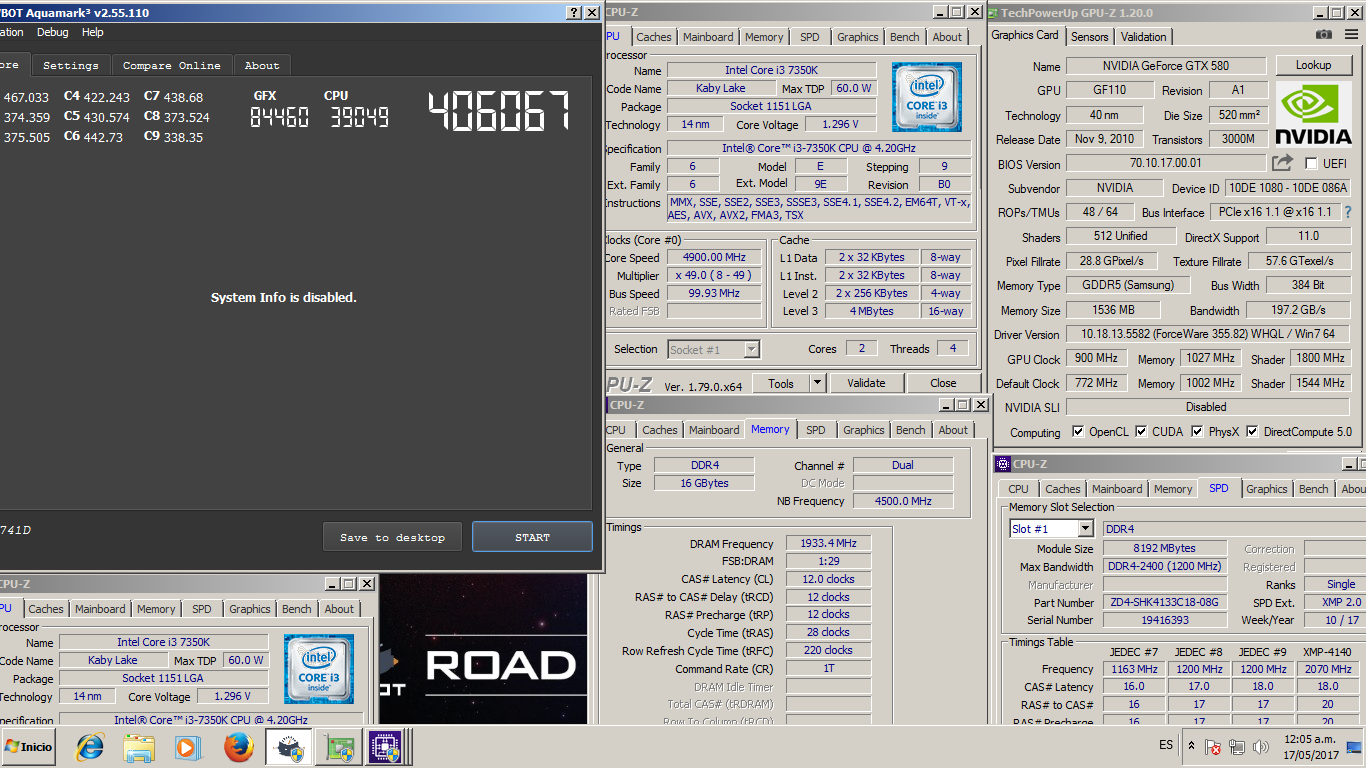1366x768 pixels.
Task: Click the DRAM Frequency value 1933.4 MHz
Action: (828, 544)
